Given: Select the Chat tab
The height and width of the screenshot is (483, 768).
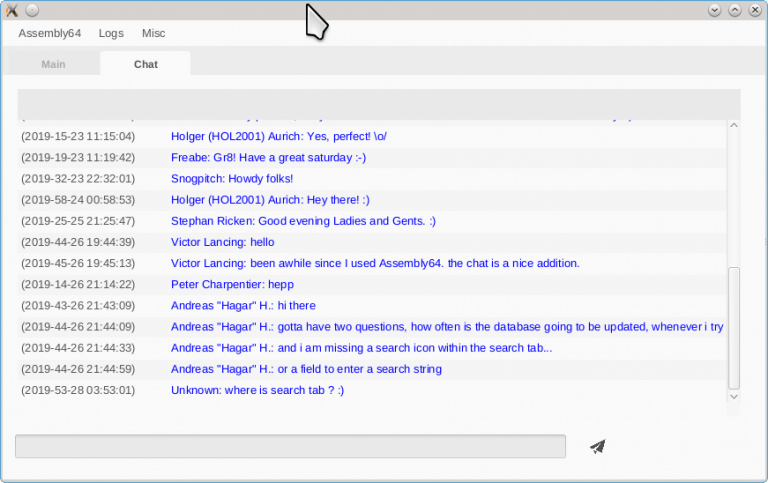Looking at the screenshot, I should click(145, 64).
